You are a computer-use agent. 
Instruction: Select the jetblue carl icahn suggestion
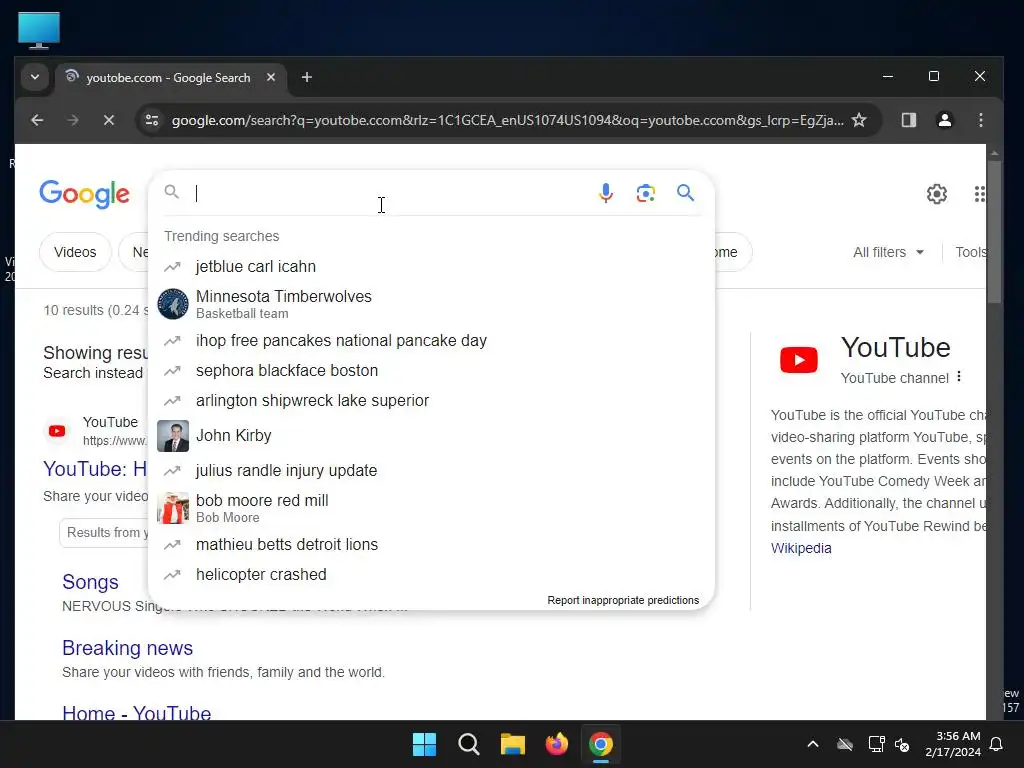[x=431, y=266]
